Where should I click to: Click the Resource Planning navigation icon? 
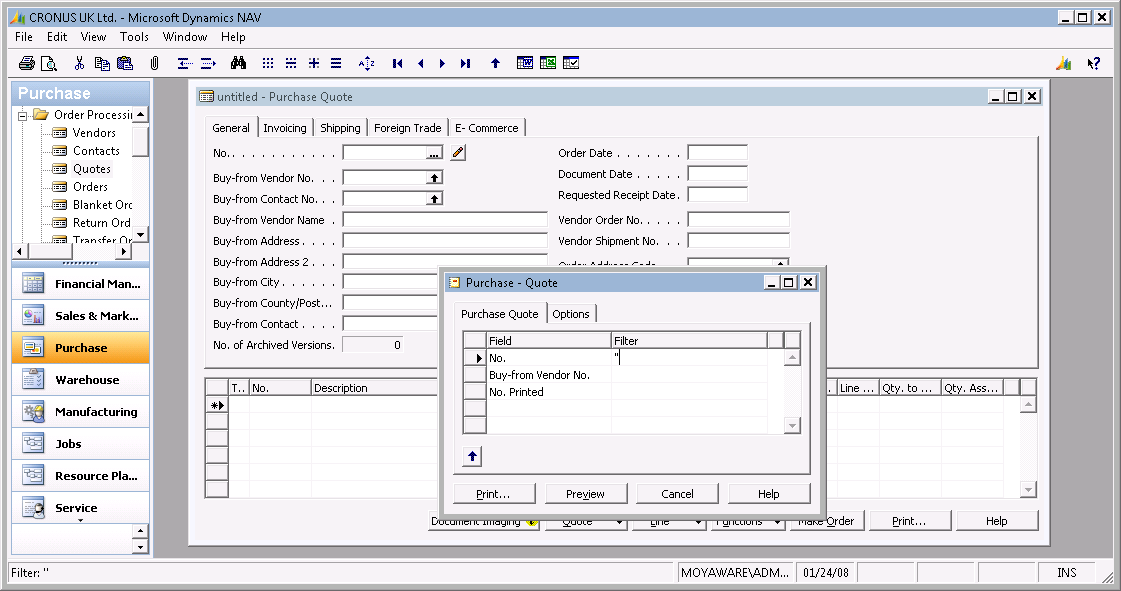click(33, 475)
